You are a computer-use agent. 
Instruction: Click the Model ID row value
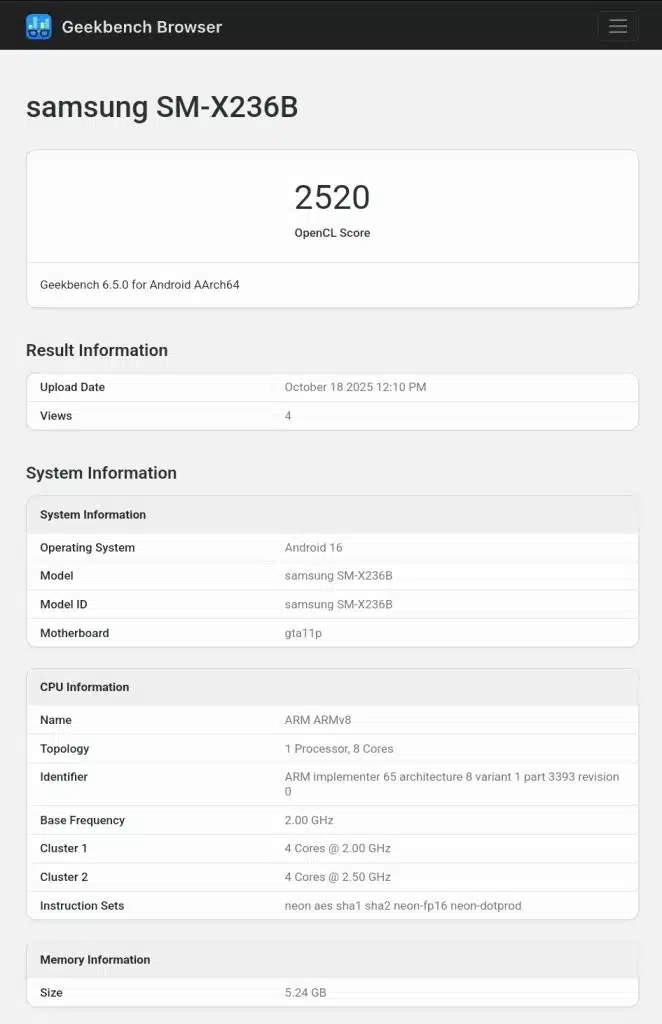click(x=338, y=604)
